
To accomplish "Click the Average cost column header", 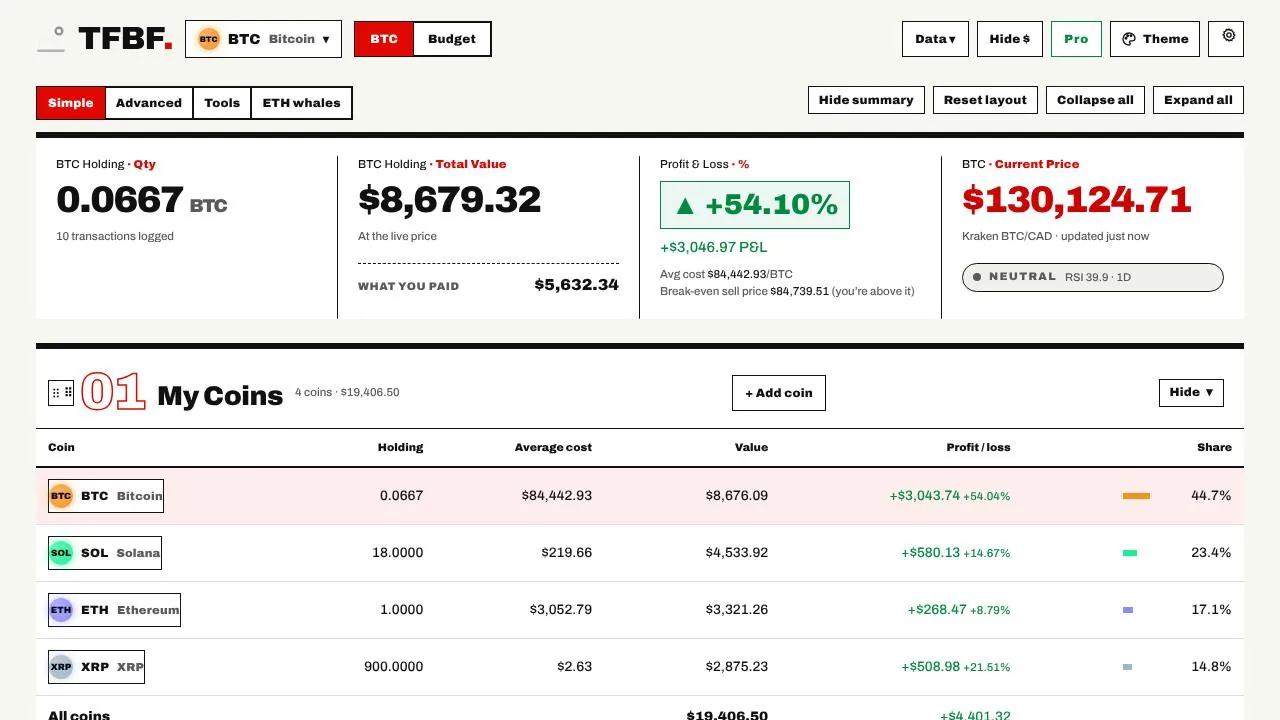I will 553,447.
